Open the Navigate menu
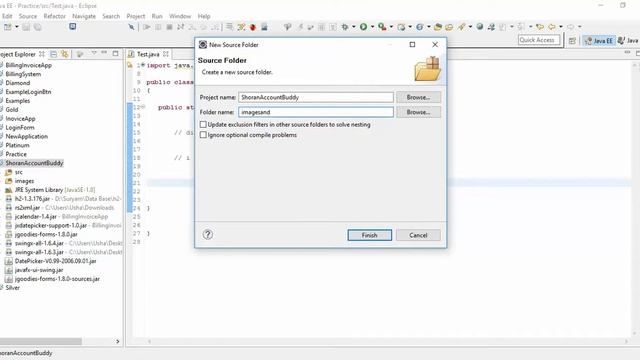 84,16
